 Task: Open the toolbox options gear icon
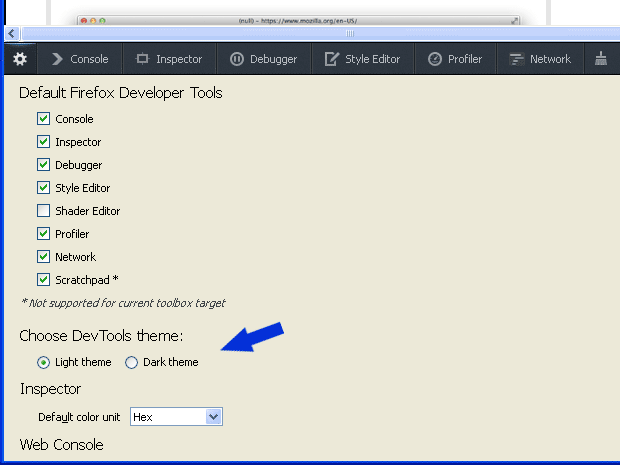point(20,59)
